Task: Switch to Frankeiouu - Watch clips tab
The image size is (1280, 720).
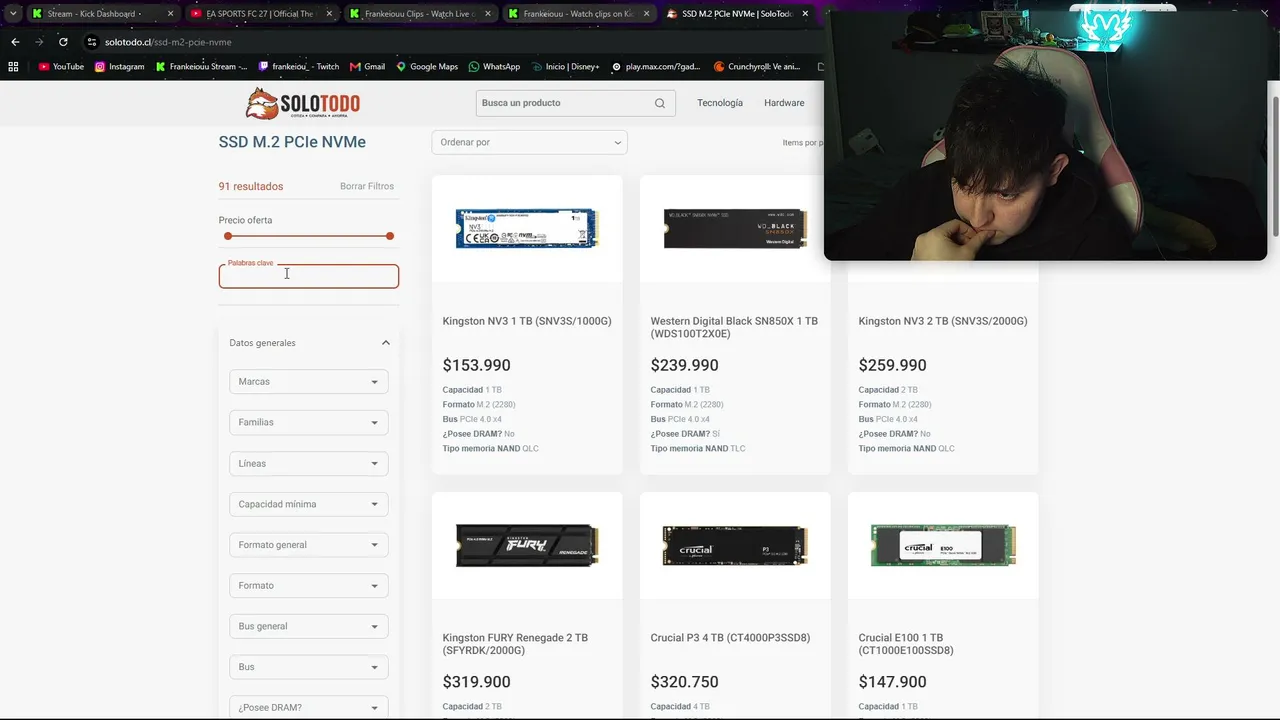Action: [578, 14]
